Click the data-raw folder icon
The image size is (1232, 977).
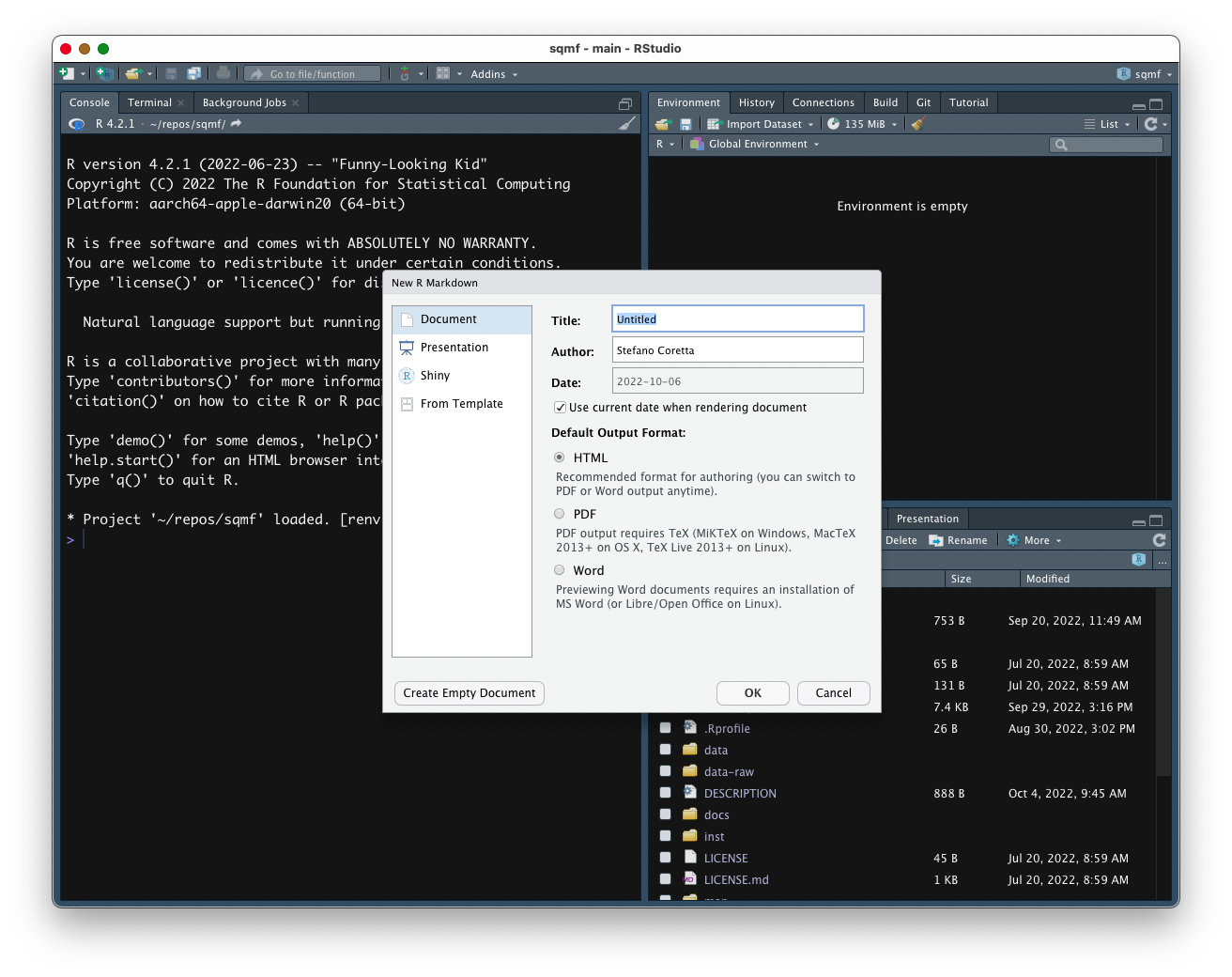point(690,771)
